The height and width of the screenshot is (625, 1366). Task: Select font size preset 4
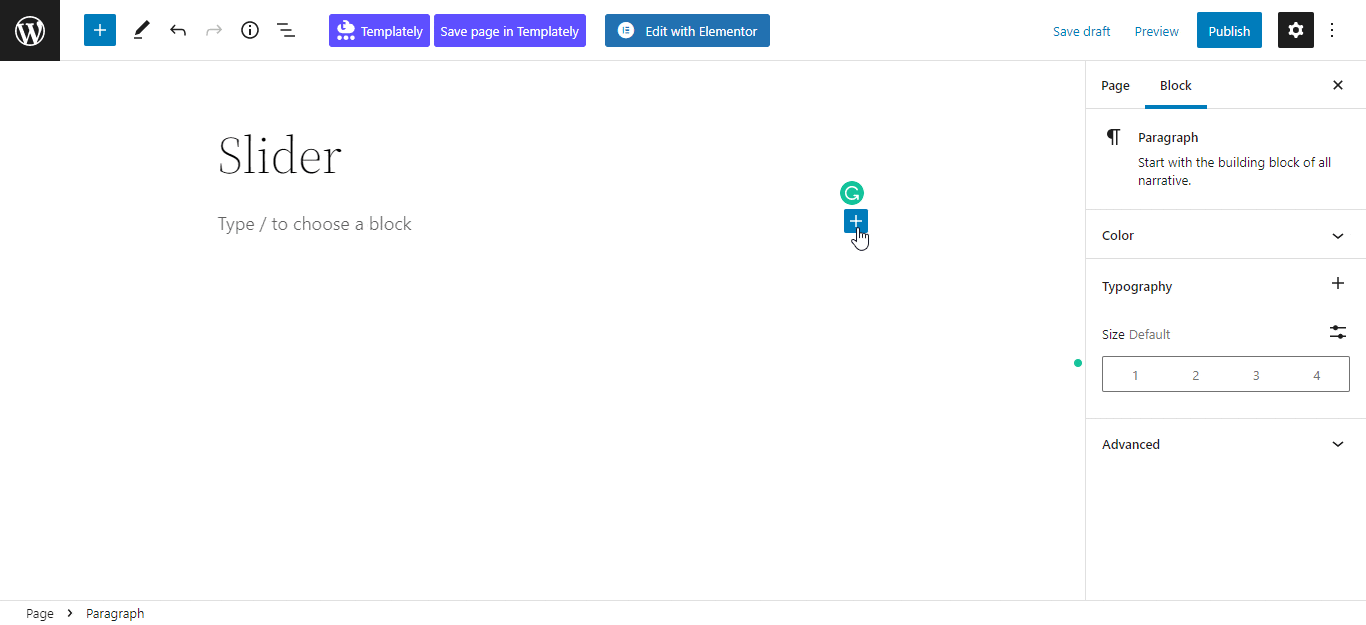1316,374
